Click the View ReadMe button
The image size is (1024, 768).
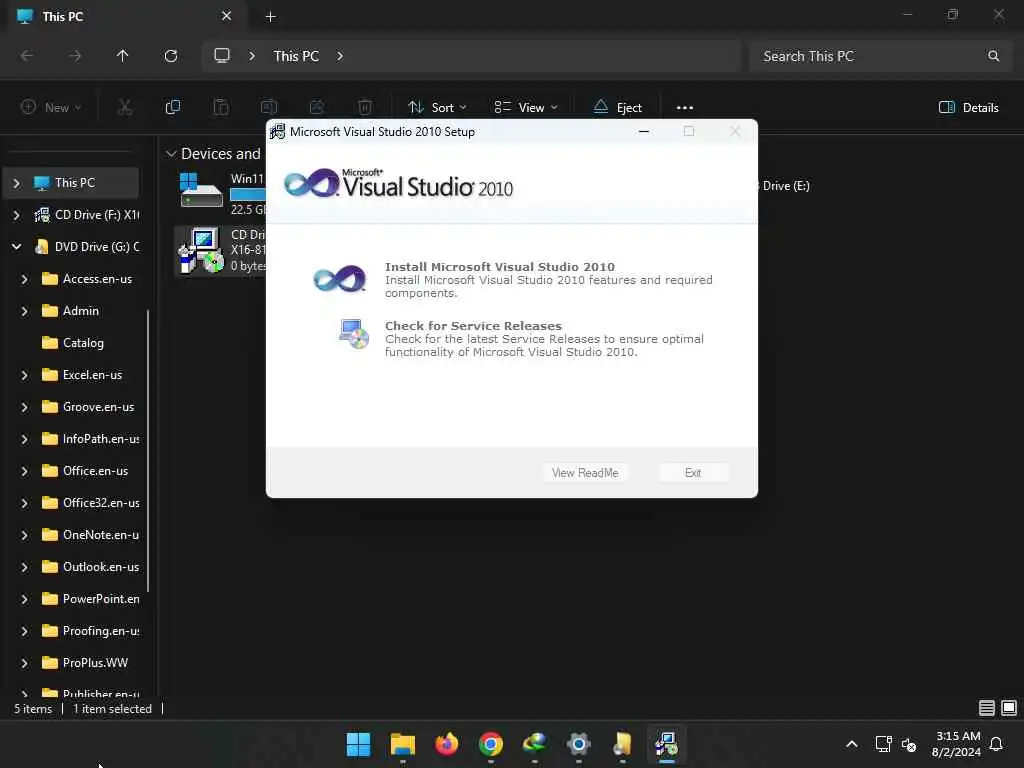click(x=584, y=472)
